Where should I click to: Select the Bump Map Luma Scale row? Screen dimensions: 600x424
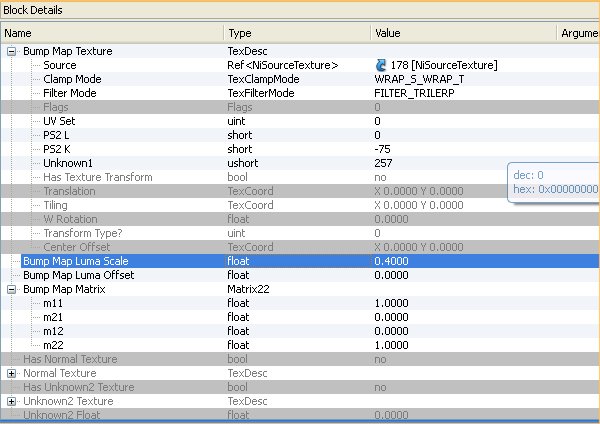[x=75, y=261]
